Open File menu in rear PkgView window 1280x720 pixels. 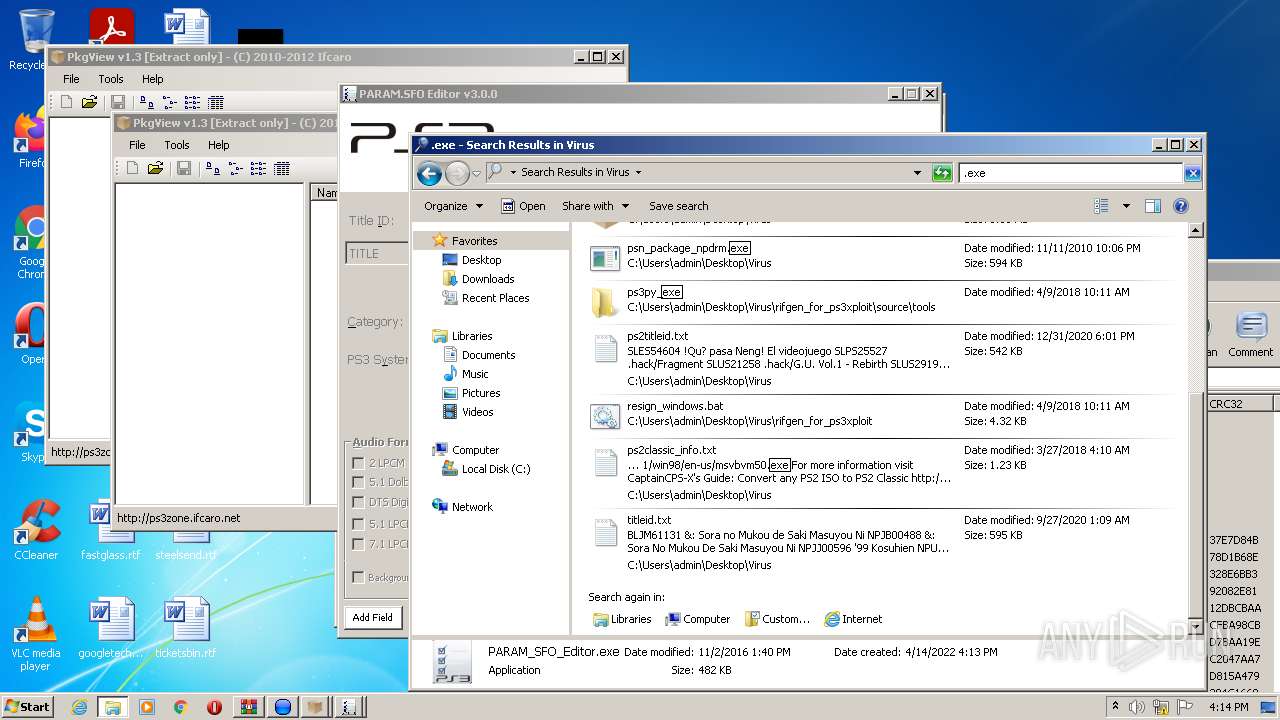[71, 79]
